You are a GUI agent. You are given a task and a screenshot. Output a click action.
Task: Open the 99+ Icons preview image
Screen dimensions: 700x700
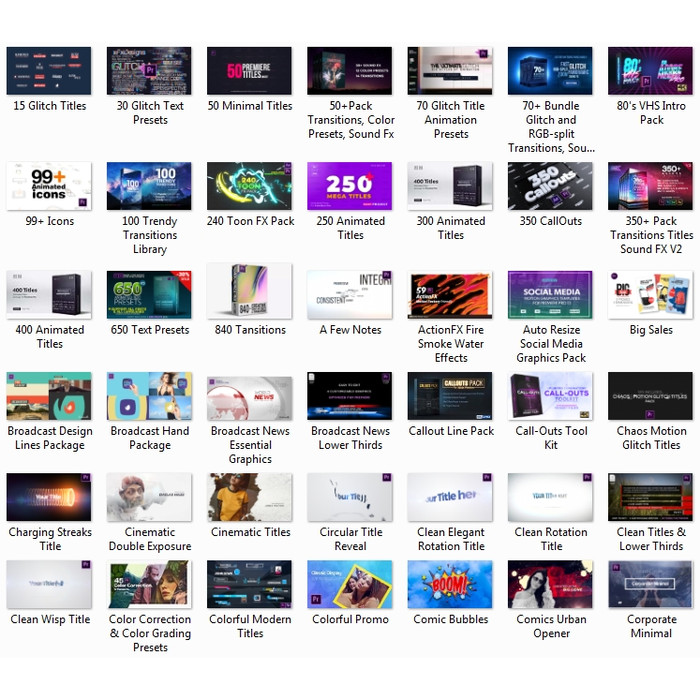49,186
